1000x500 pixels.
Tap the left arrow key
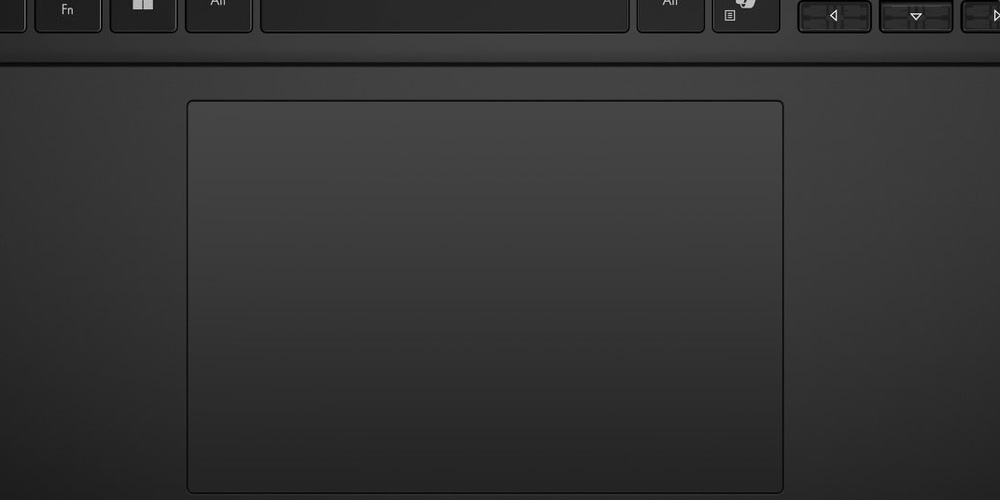834,17
